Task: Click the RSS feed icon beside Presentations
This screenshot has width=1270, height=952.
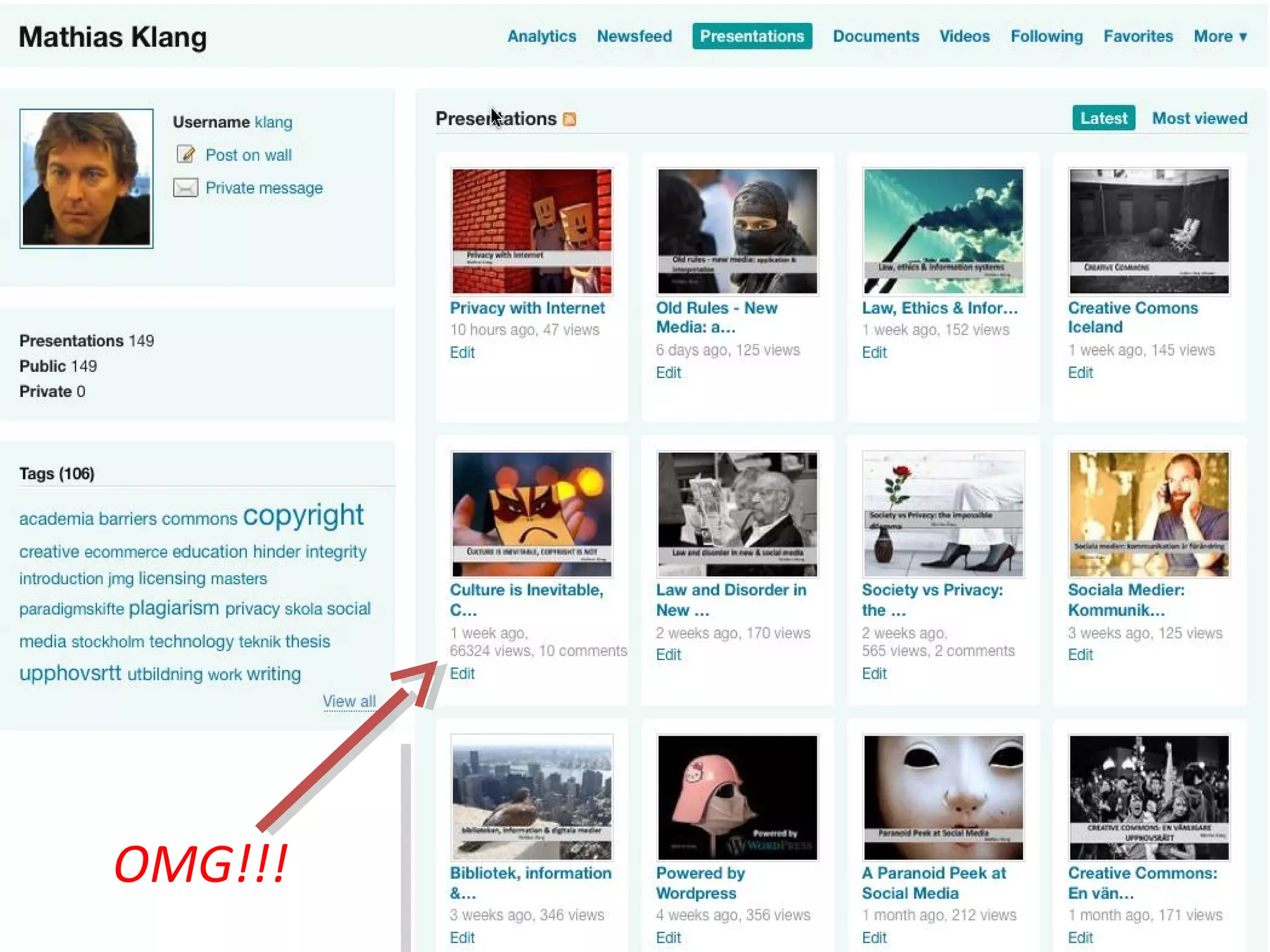Action: click(x=569, y=119)
